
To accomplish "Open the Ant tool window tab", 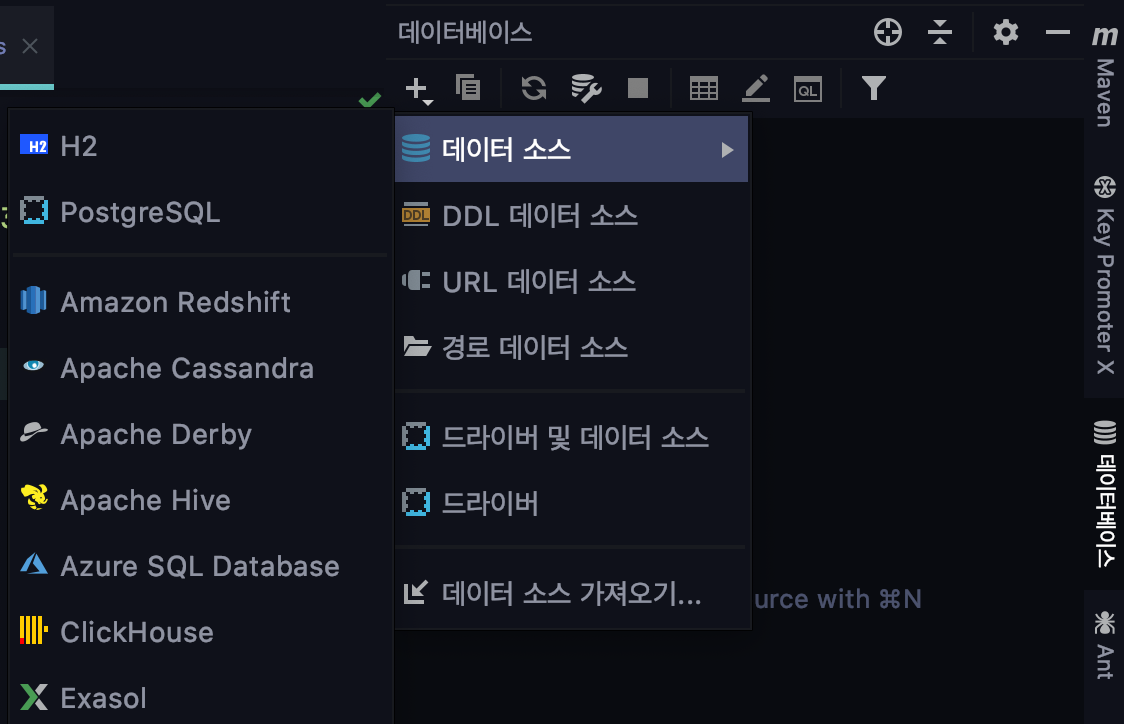I will [x=1105, y=644].
